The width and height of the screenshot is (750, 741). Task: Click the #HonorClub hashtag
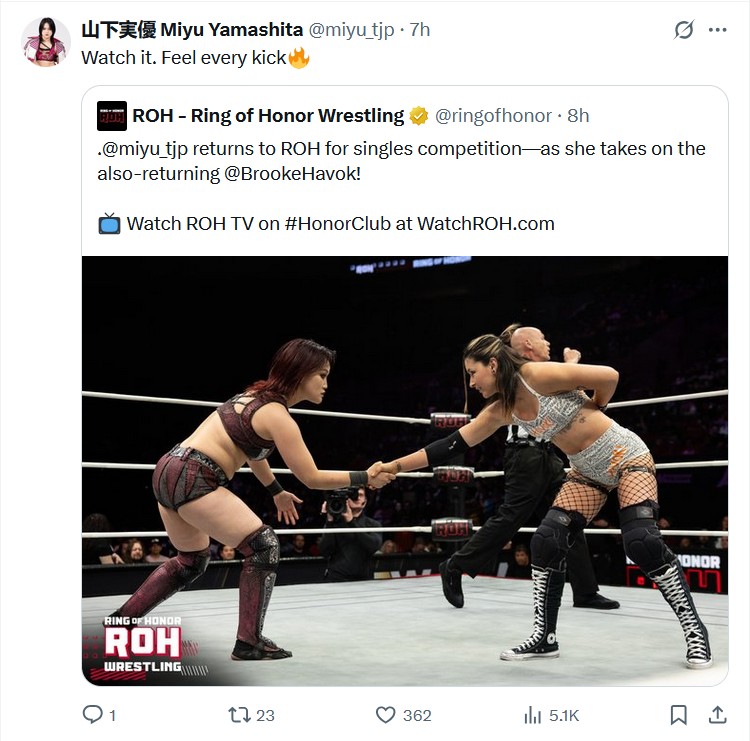(x=338, y=224)
